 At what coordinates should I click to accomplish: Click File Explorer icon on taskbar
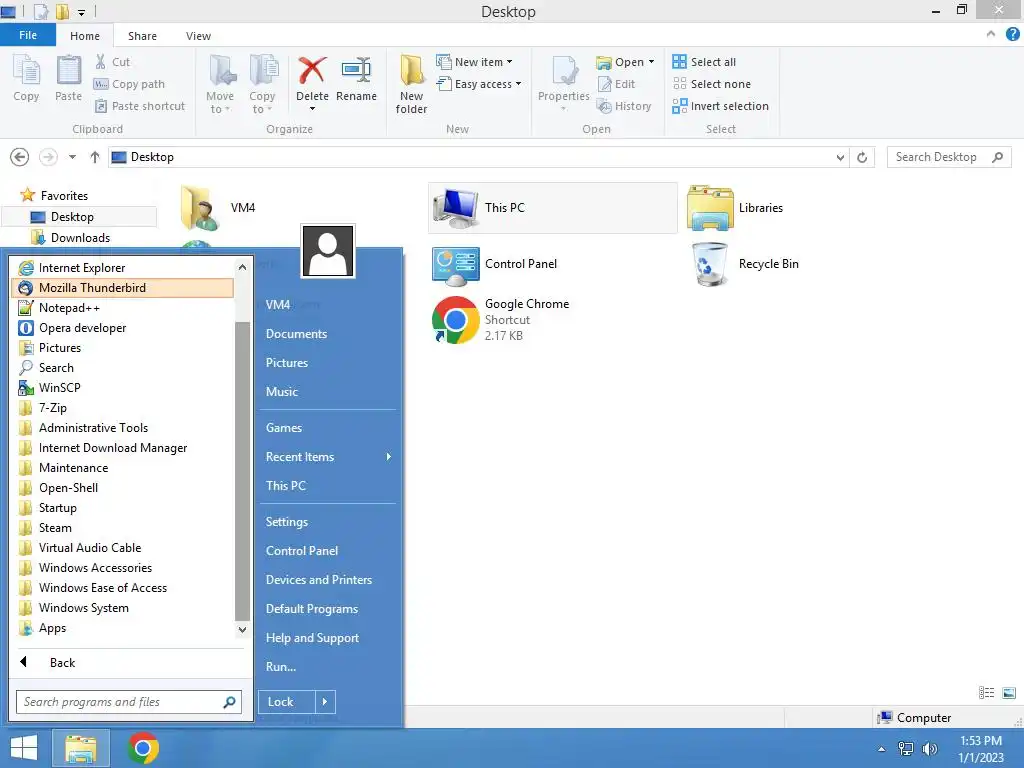click(80, 748)
